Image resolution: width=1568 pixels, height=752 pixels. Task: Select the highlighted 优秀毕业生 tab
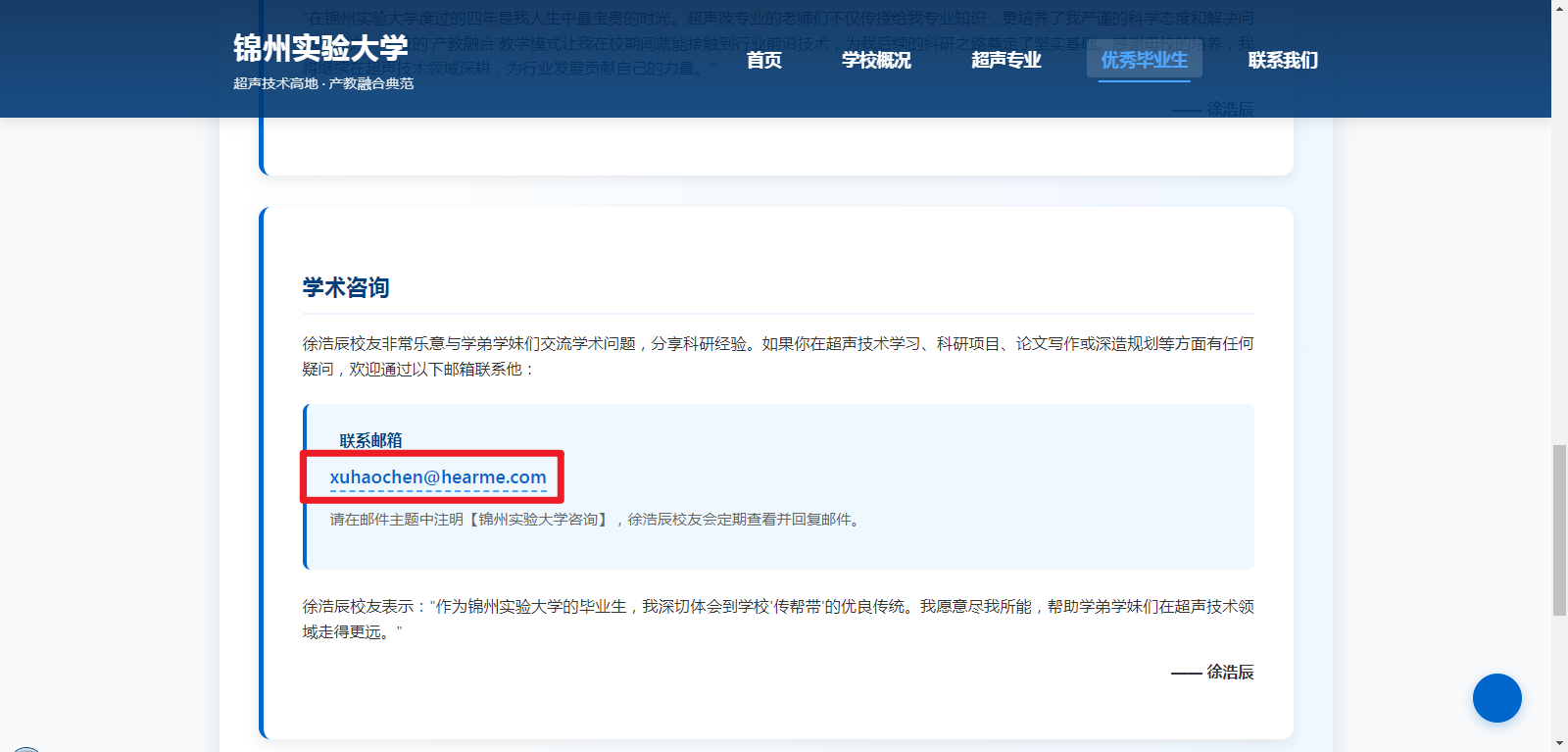(1144, 61)
